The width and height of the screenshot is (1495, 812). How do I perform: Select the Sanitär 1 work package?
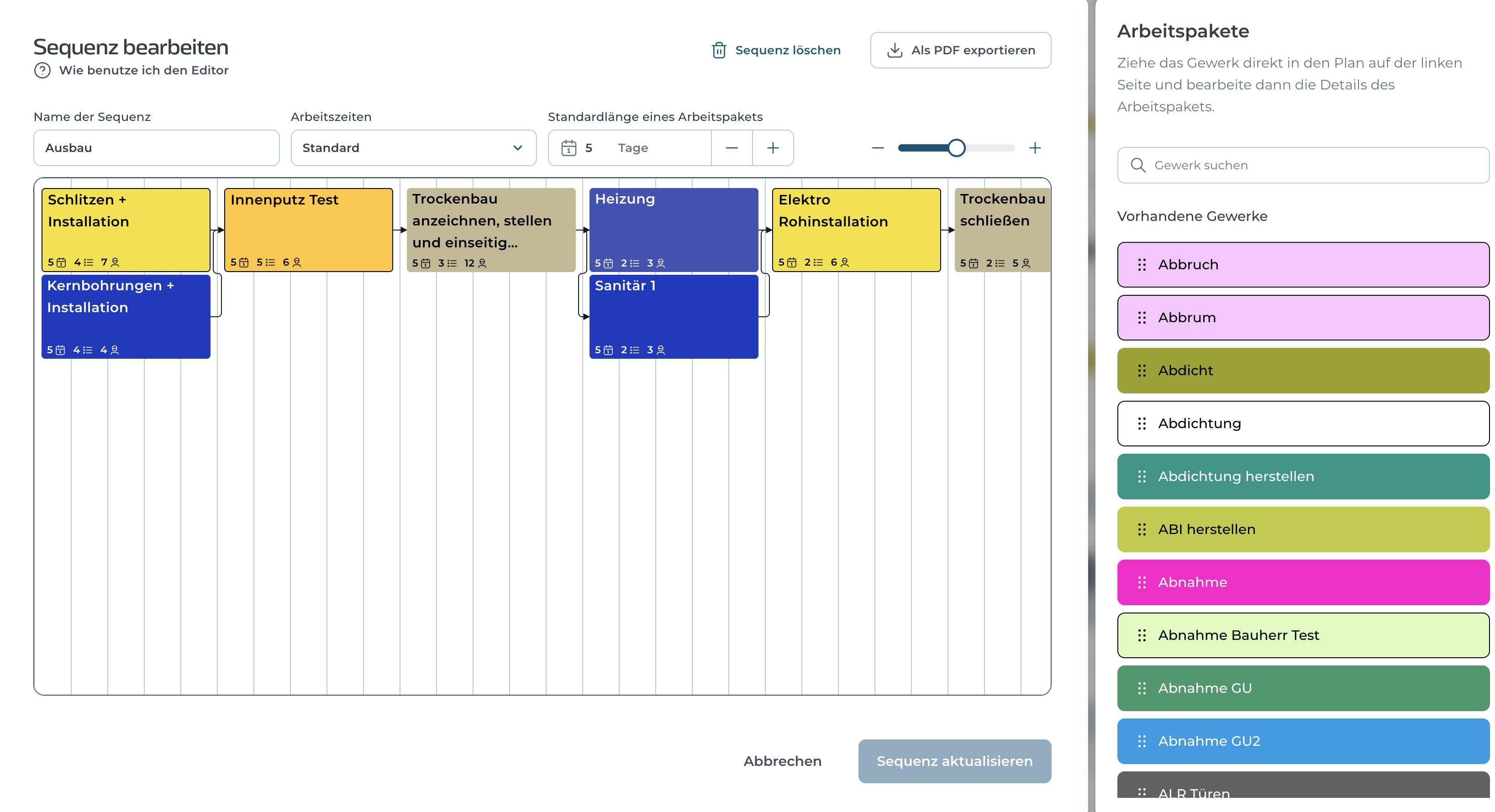tap(673, 317)
